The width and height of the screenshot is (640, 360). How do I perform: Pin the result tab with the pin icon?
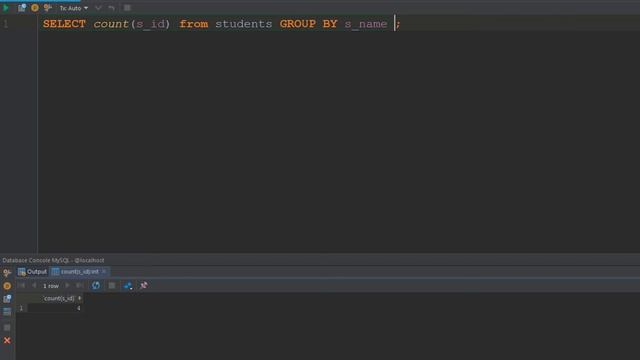[143, 285]
